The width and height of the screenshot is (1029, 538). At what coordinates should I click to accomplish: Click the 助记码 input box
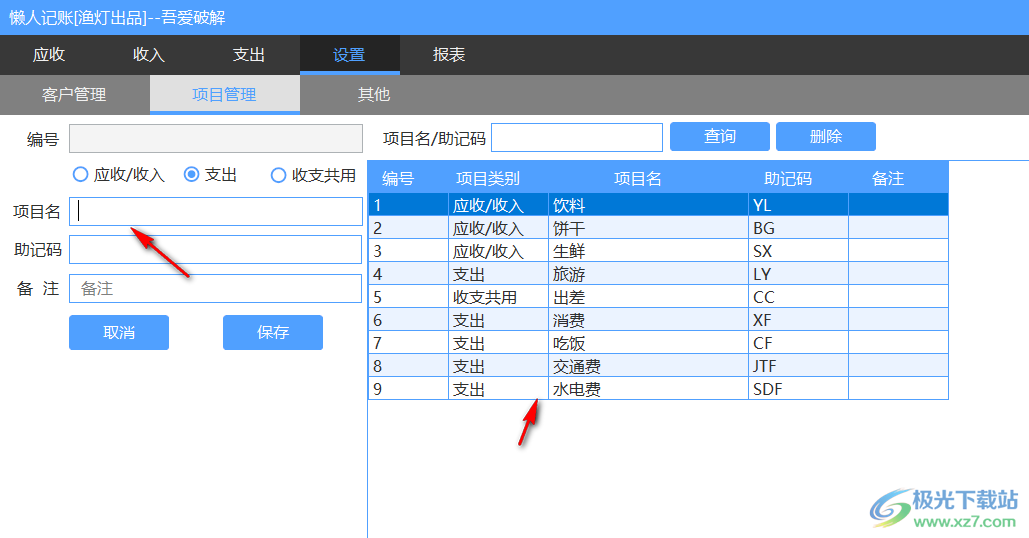coord(216,249)
